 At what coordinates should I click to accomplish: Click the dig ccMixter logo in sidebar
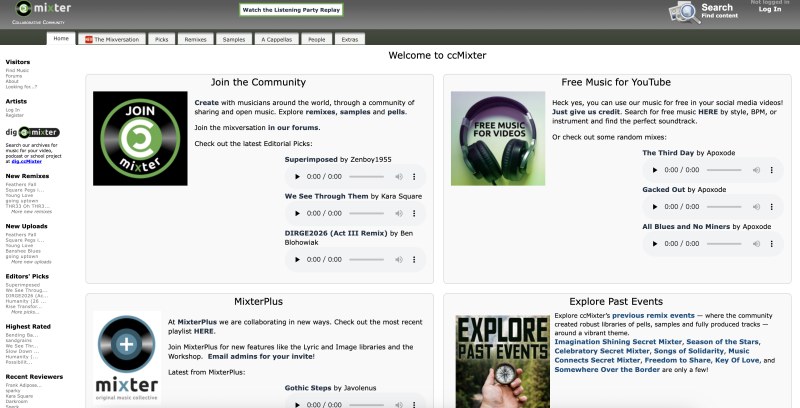click(x=33, y=133)
